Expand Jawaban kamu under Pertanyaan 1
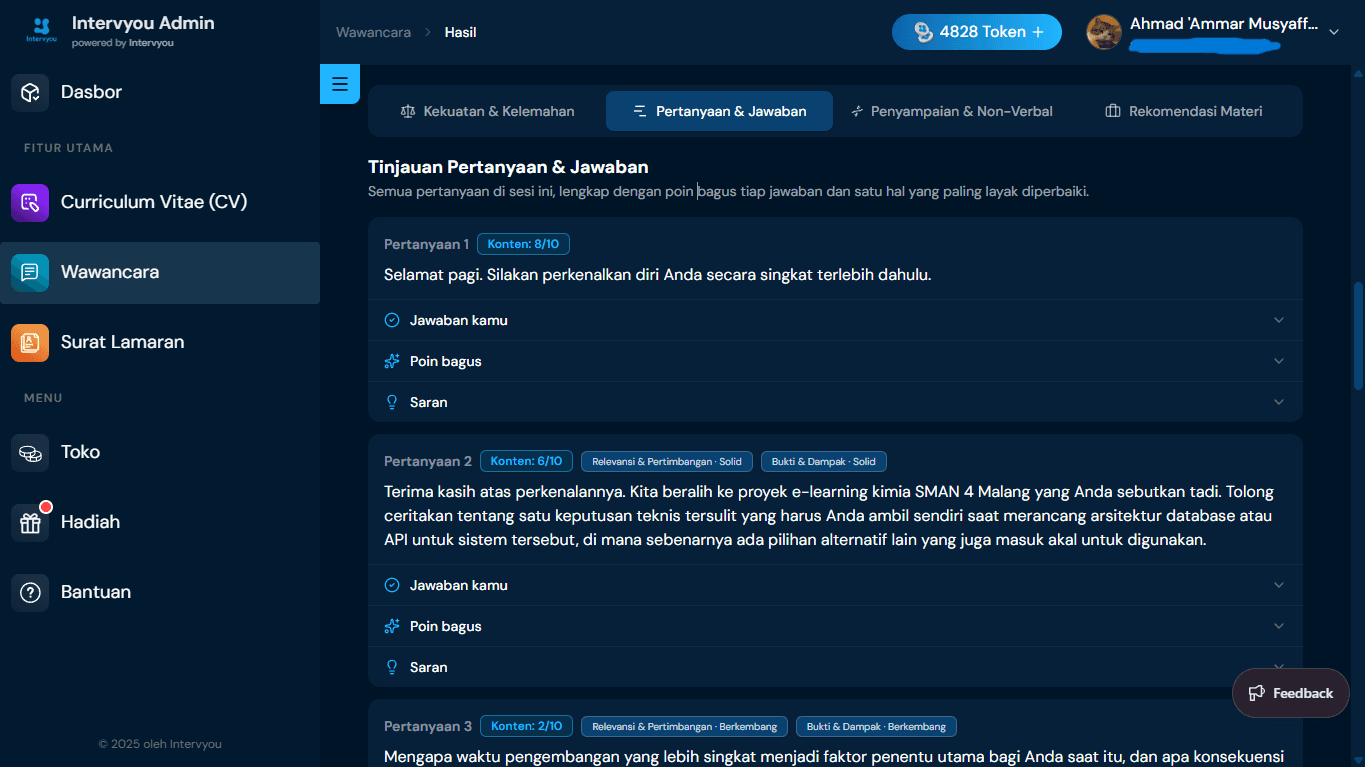 835,320
